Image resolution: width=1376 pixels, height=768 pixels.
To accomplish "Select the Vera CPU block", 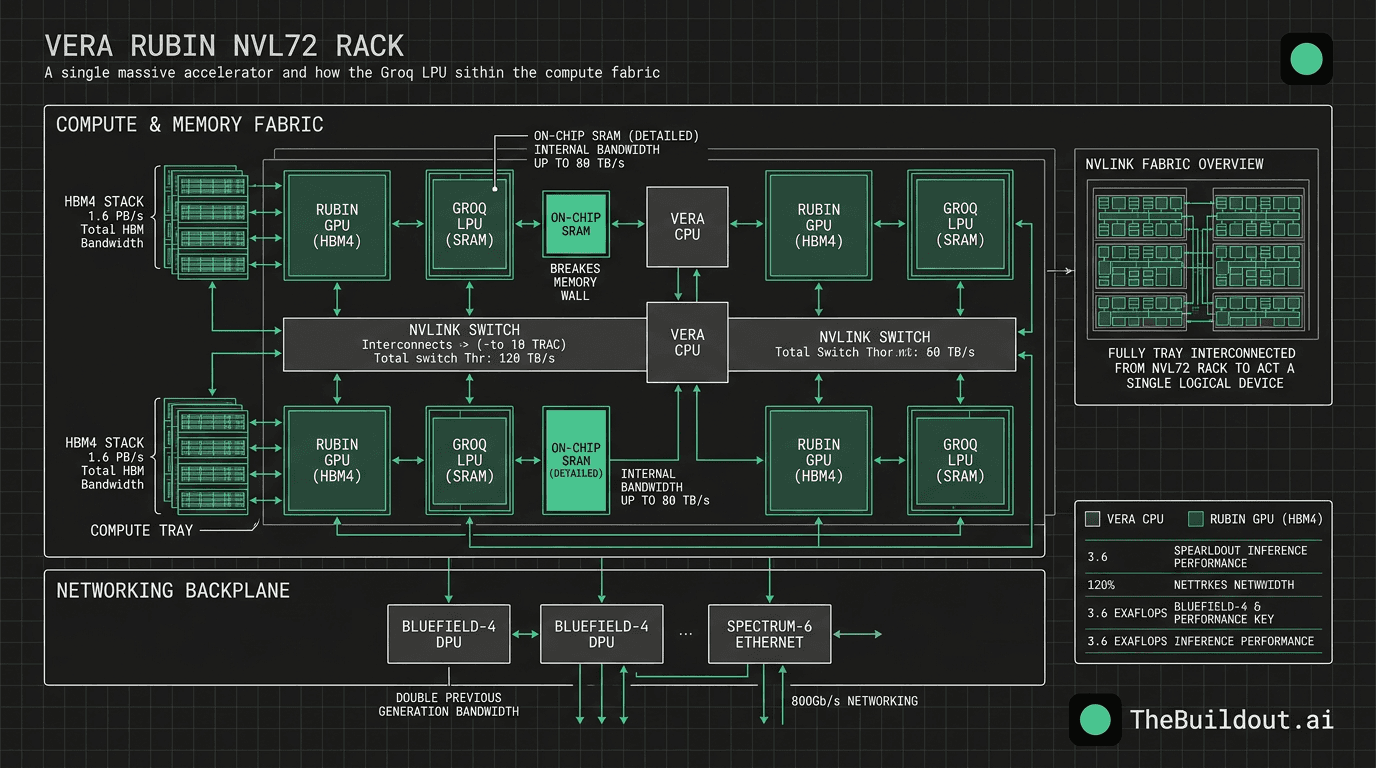I will 687,227.
